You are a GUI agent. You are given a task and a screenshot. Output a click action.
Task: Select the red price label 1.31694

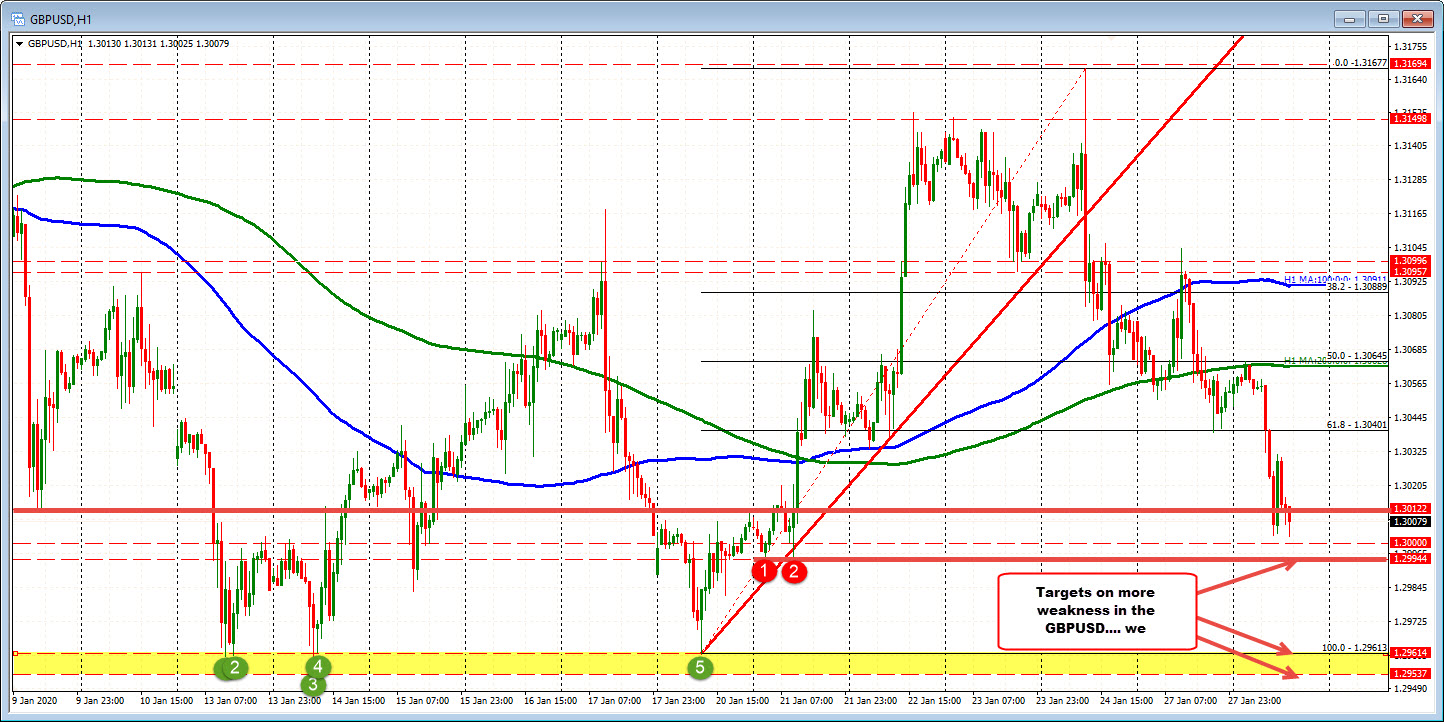1411,63
